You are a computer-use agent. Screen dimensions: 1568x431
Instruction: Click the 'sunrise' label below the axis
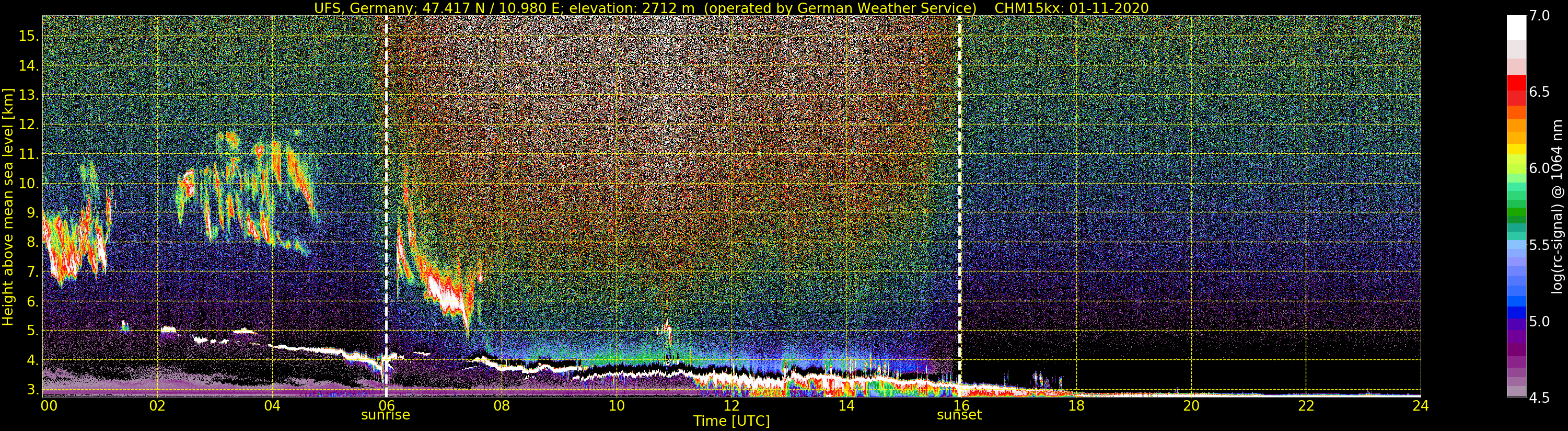[x=385, y=415]
